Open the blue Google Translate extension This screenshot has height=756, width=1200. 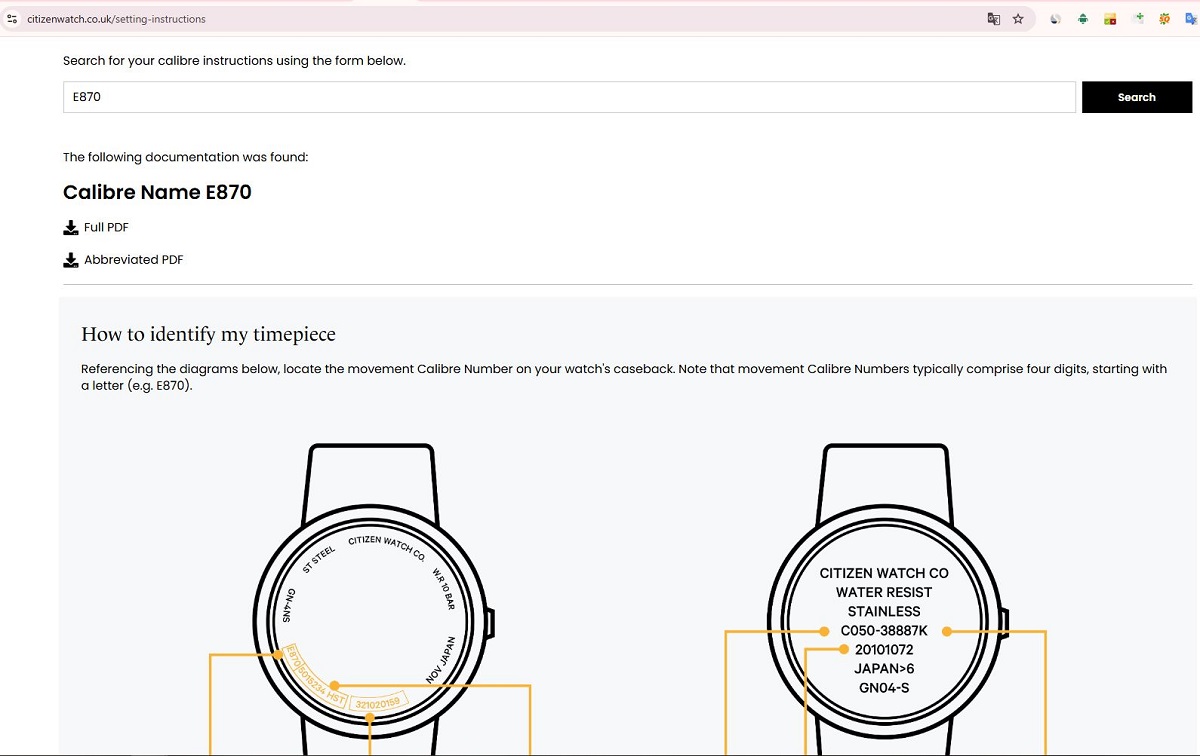[x=1191, y=19]
